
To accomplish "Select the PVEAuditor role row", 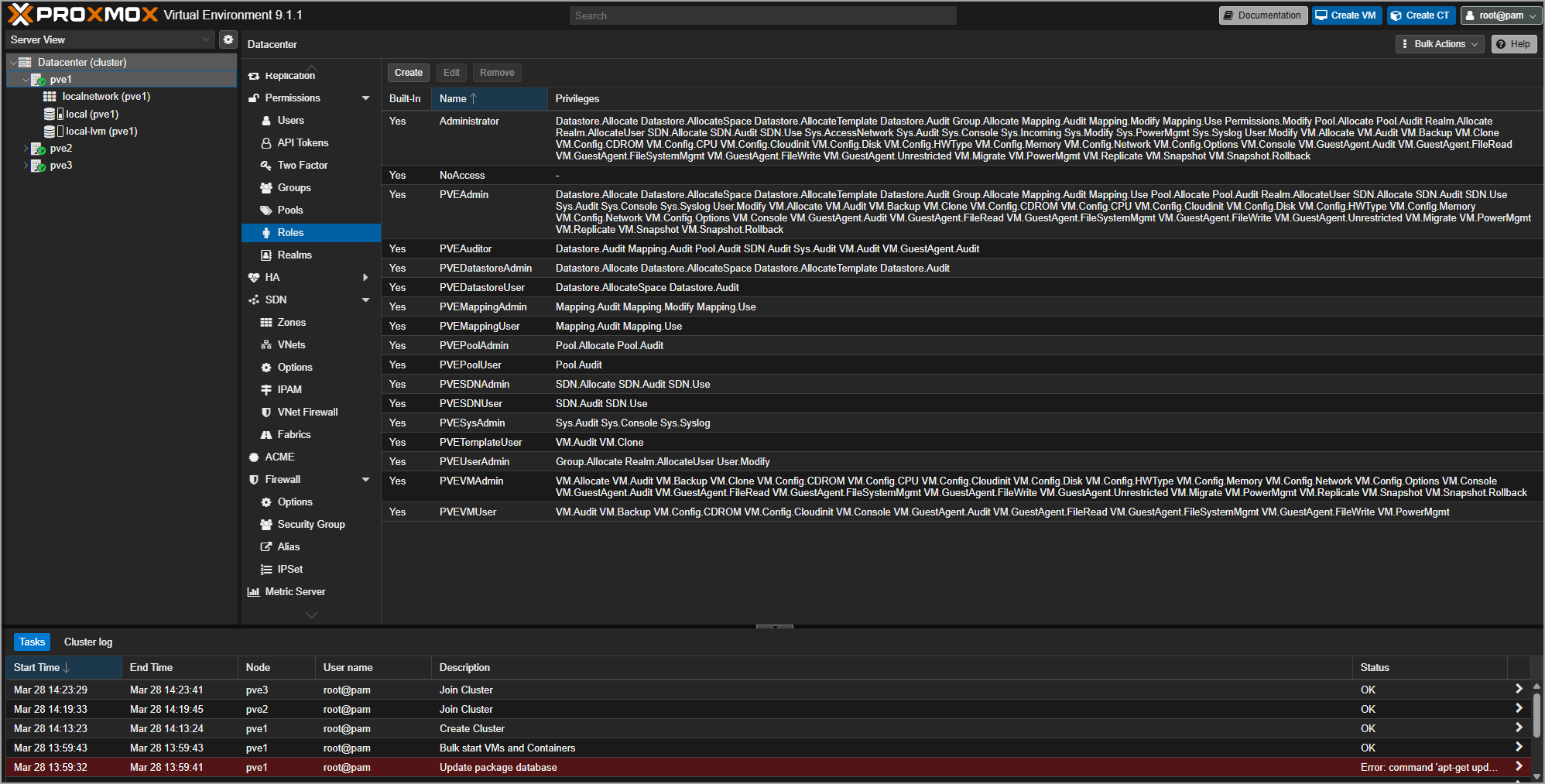I will pyautogui.click(x=962, y=249).
